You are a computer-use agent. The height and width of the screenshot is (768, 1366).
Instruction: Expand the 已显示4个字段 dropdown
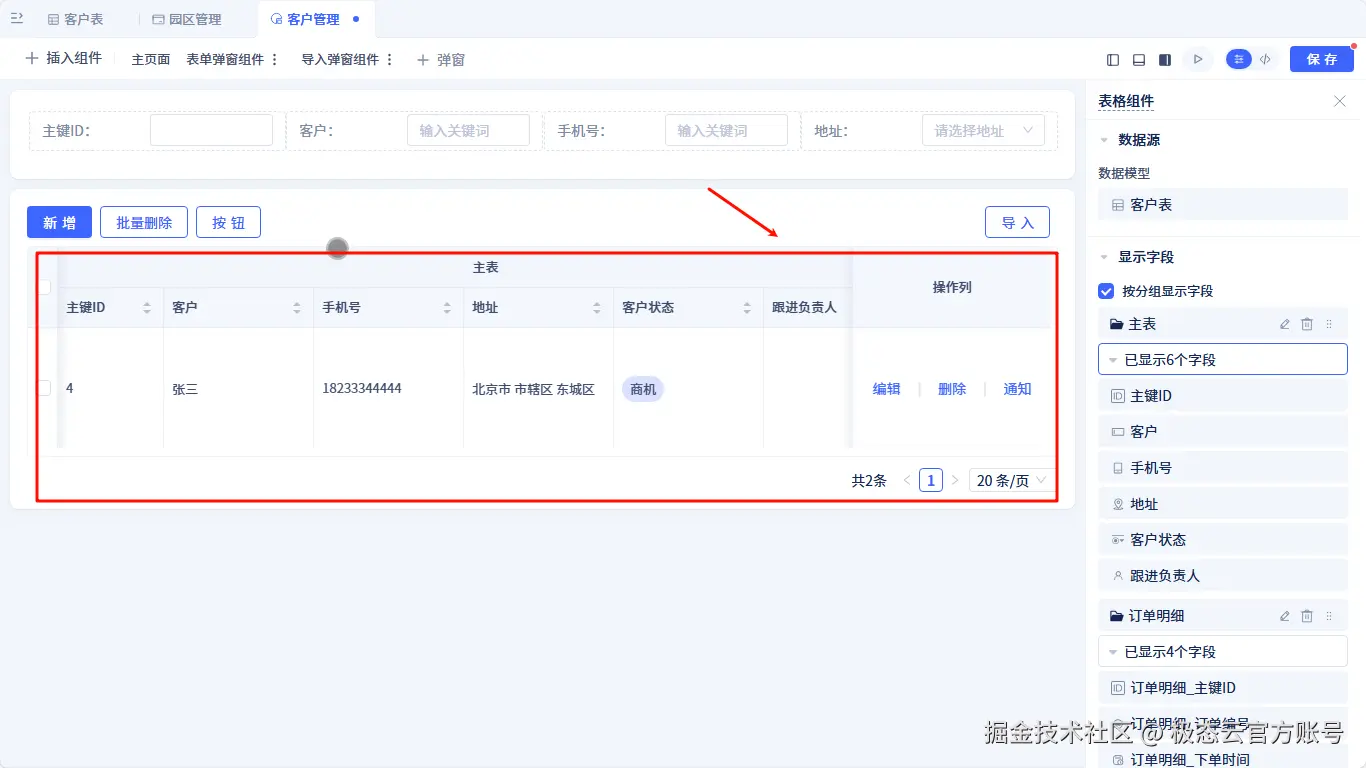coord(1223,652)
